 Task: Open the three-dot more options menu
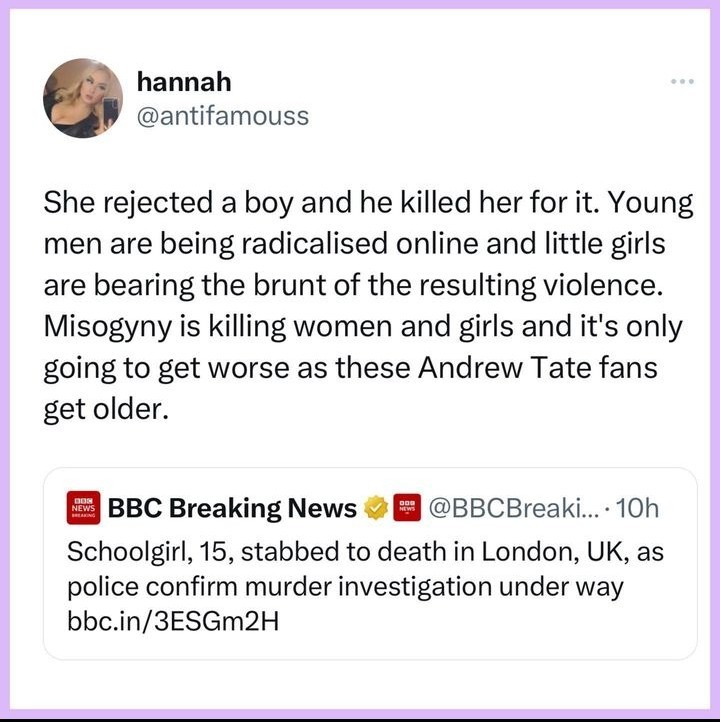coord(682,82)
